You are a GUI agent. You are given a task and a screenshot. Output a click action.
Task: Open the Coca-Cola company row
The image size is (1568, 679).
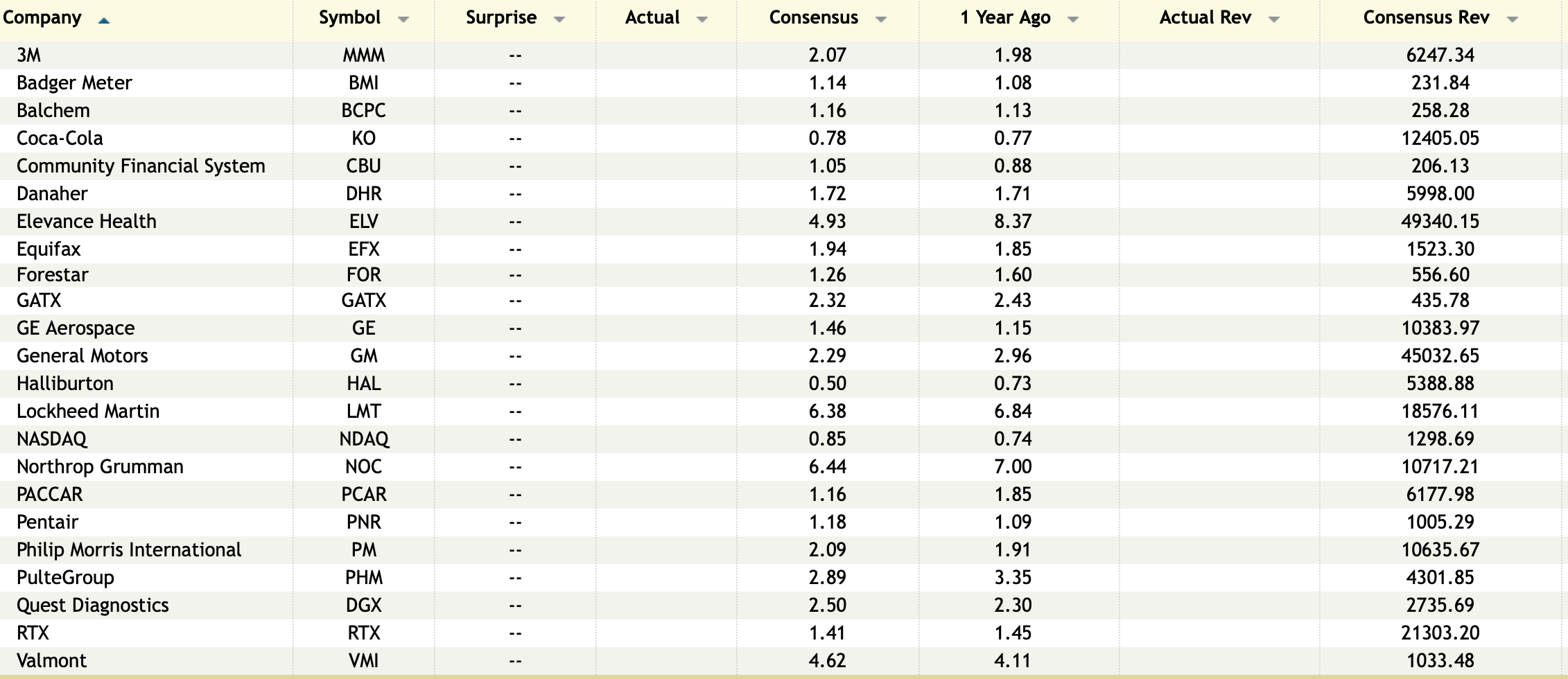(60, 139)
